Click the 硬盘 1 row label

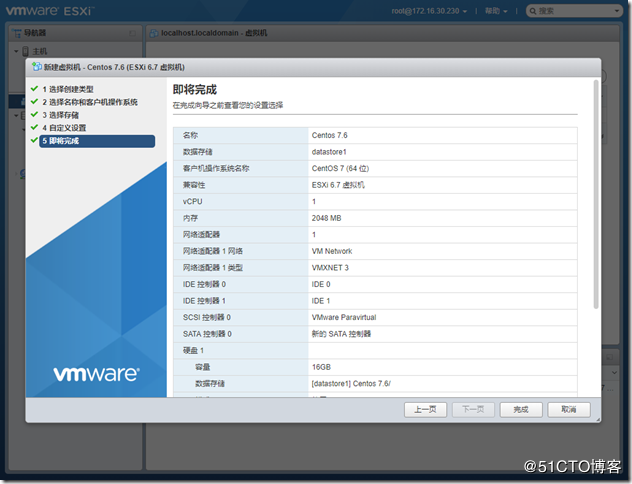(x=193, y=351)
